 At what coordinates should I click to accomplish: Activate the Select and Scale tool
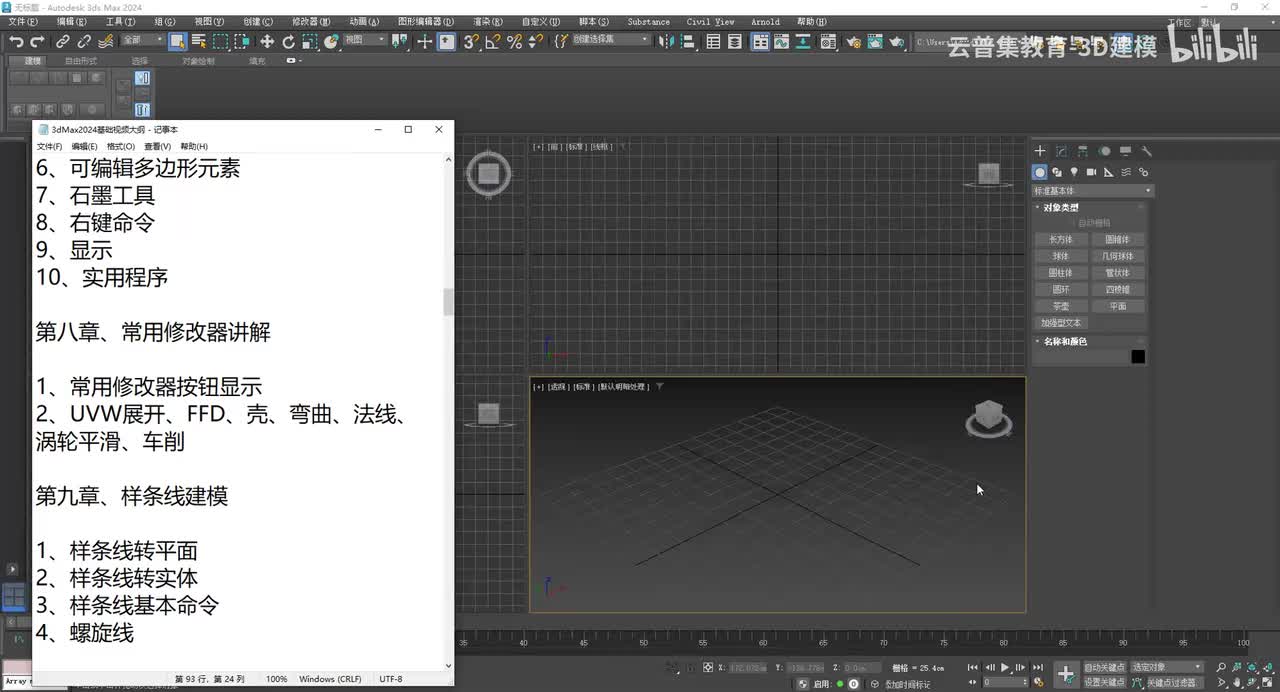tap(310, 41)
